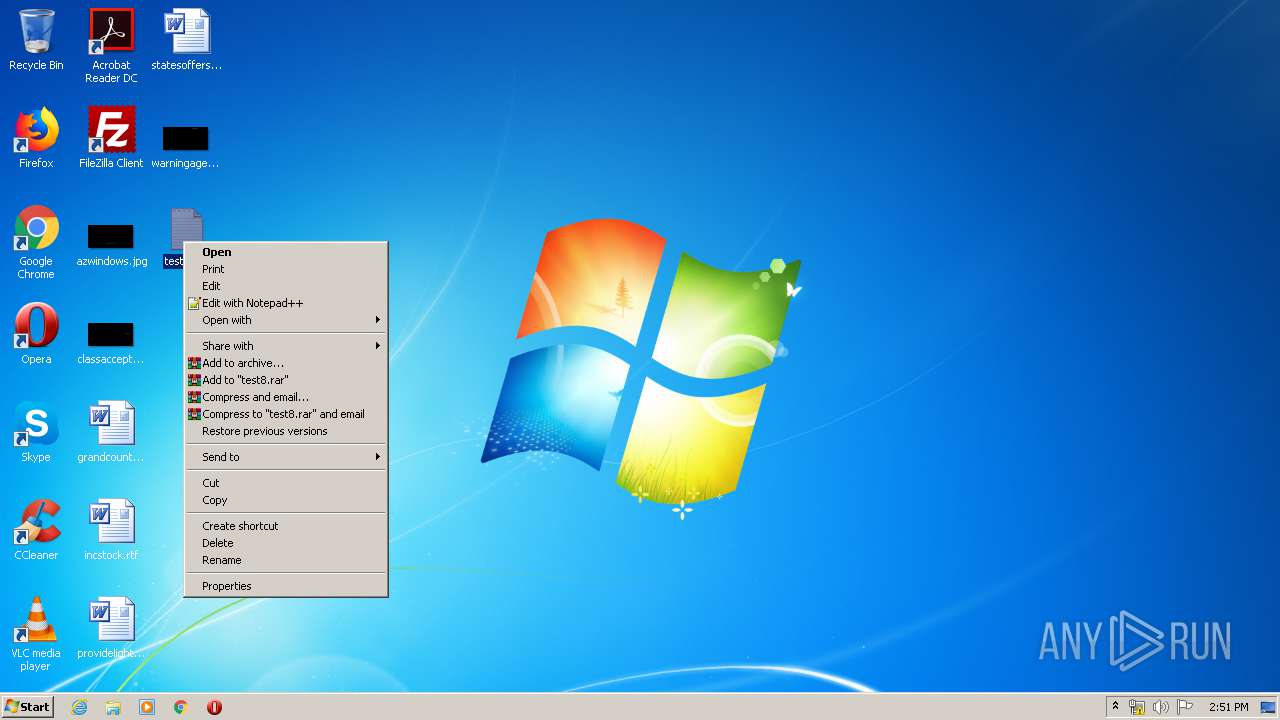Viewport: 1280px width, 720px height.
Task: Open the Action Center flag icon
Action: [x=1185, y=707]
